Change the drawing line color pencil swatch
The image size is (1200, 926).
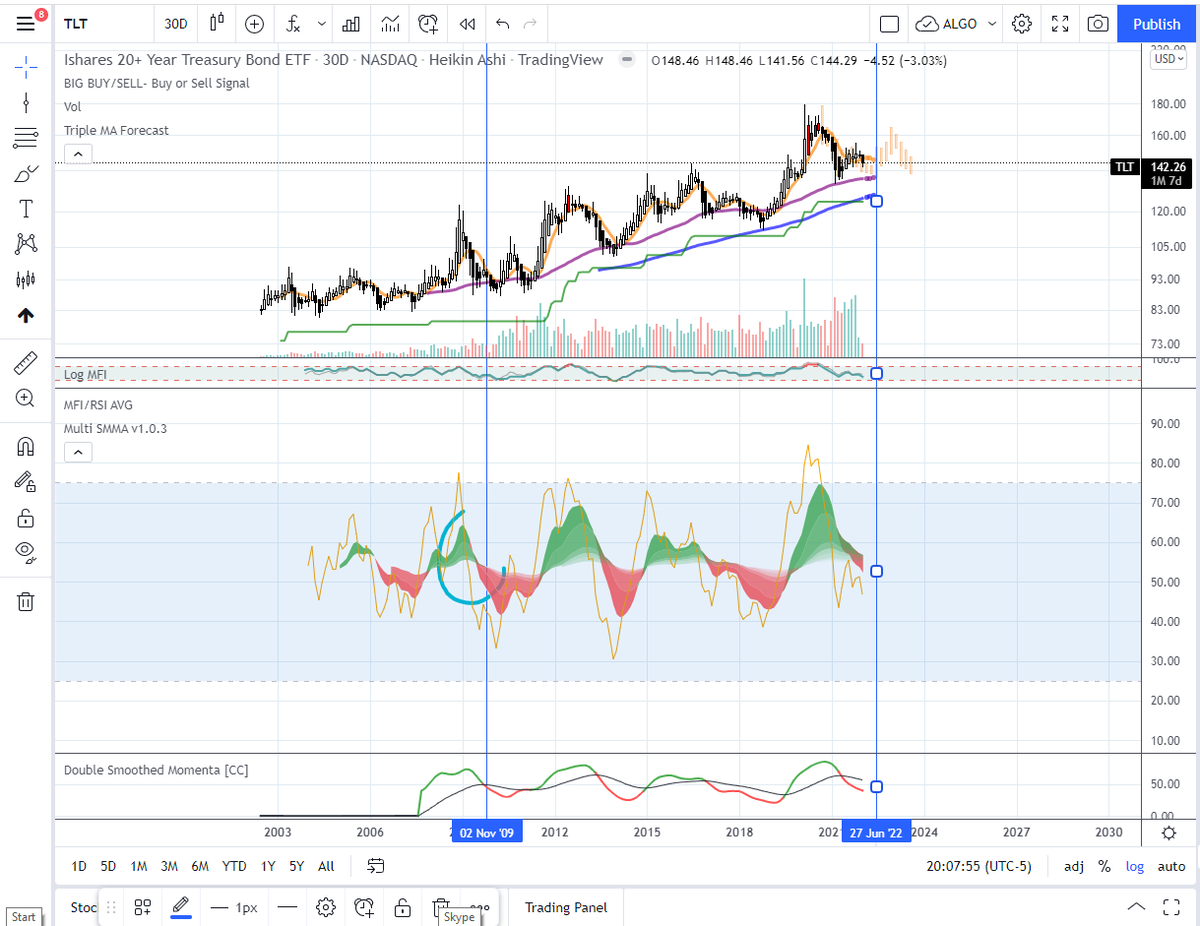pyautogui.click(x=181, y=908)
